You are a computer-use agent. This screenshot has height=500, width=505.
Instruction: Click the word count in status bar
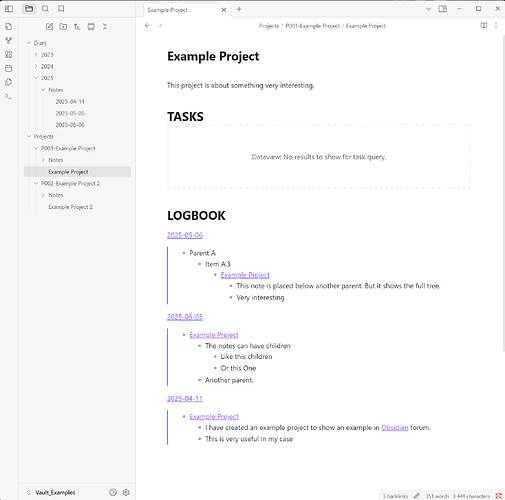(437, 496)
